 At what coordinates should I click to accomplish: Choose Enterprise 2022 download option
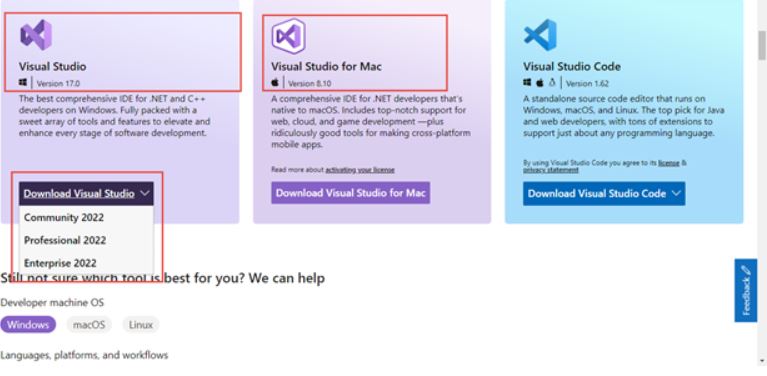[60, 263]
